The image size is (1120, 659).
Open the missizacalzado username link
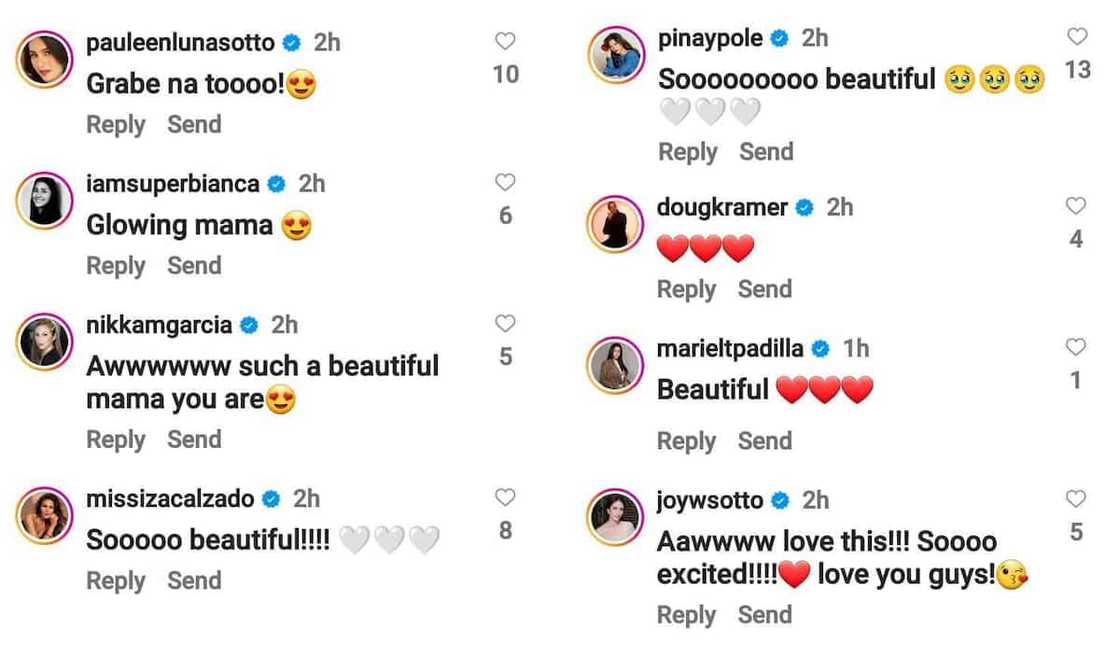coord(169,498)
